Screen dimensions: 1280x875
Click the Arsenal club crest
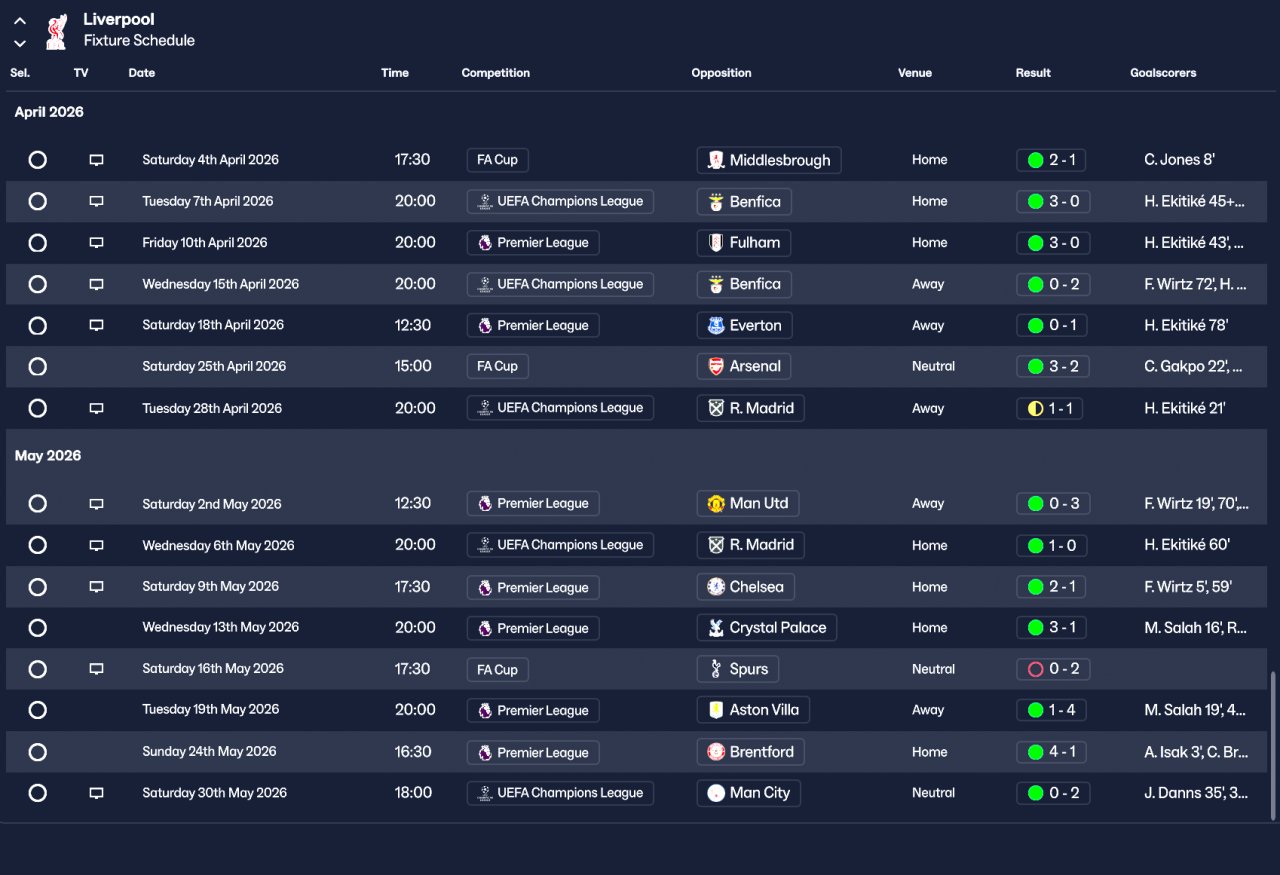coord(716,366)
